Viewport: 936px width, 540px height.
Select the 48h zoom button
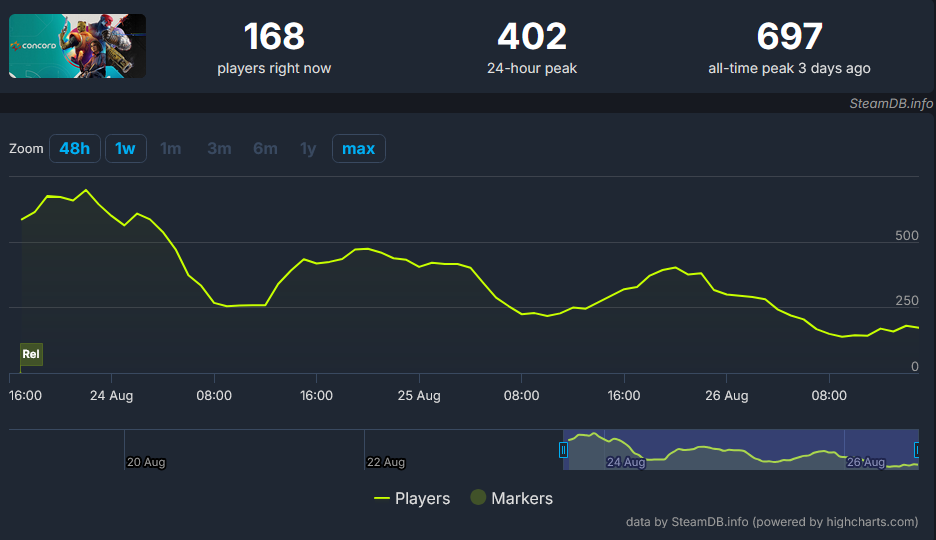point(74,149)
